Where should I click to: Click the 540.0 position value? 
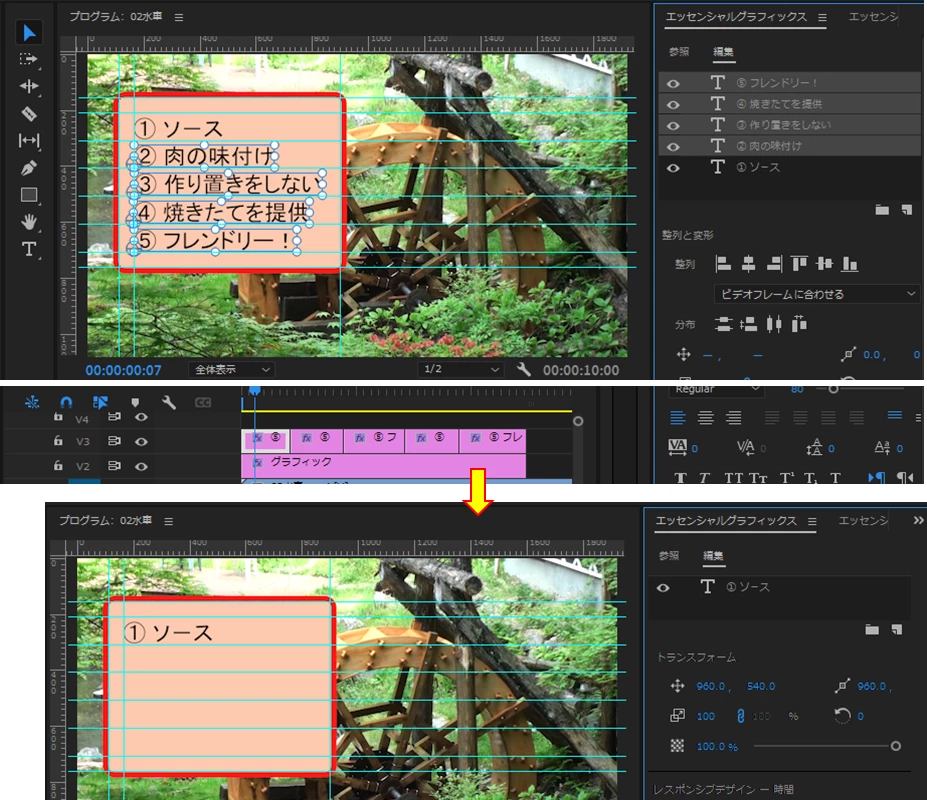pyautogui.click(x=761, y=686)
